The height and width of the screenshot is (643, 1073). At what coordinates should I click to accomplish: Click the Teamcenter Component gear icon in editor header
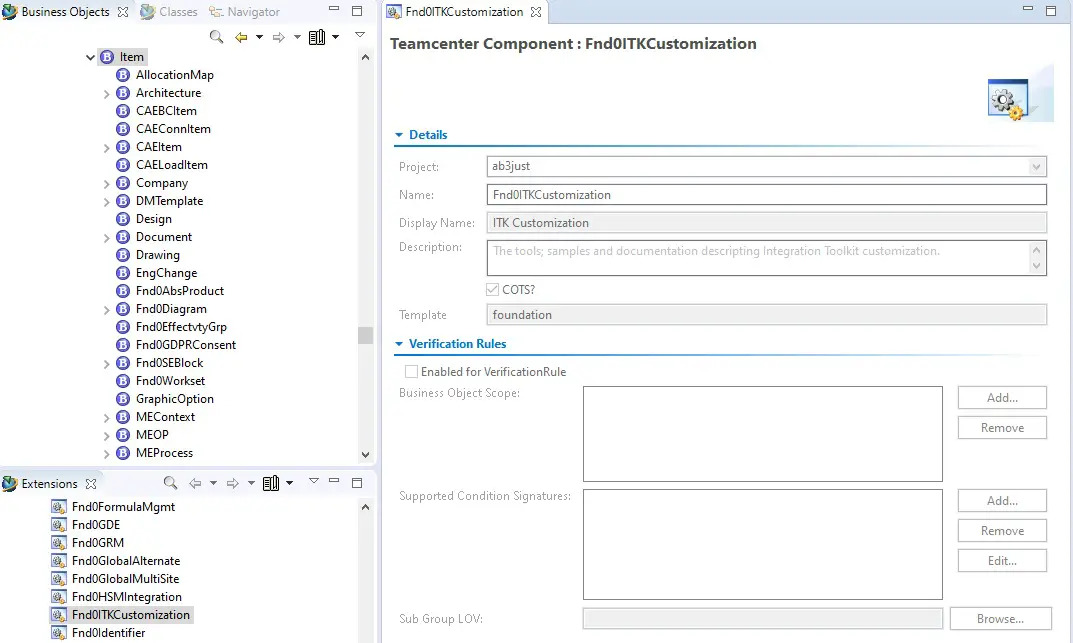point(1008,101)
